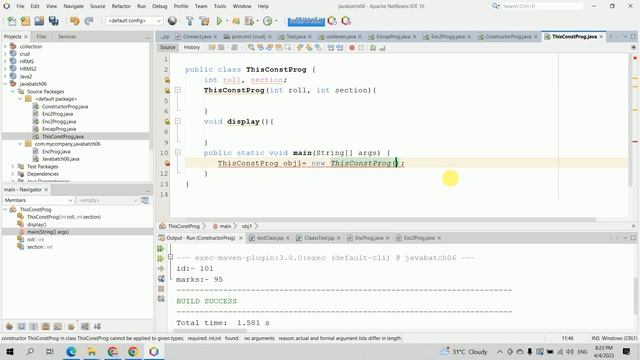Open the Tools menu

click(x=220, y=6)
